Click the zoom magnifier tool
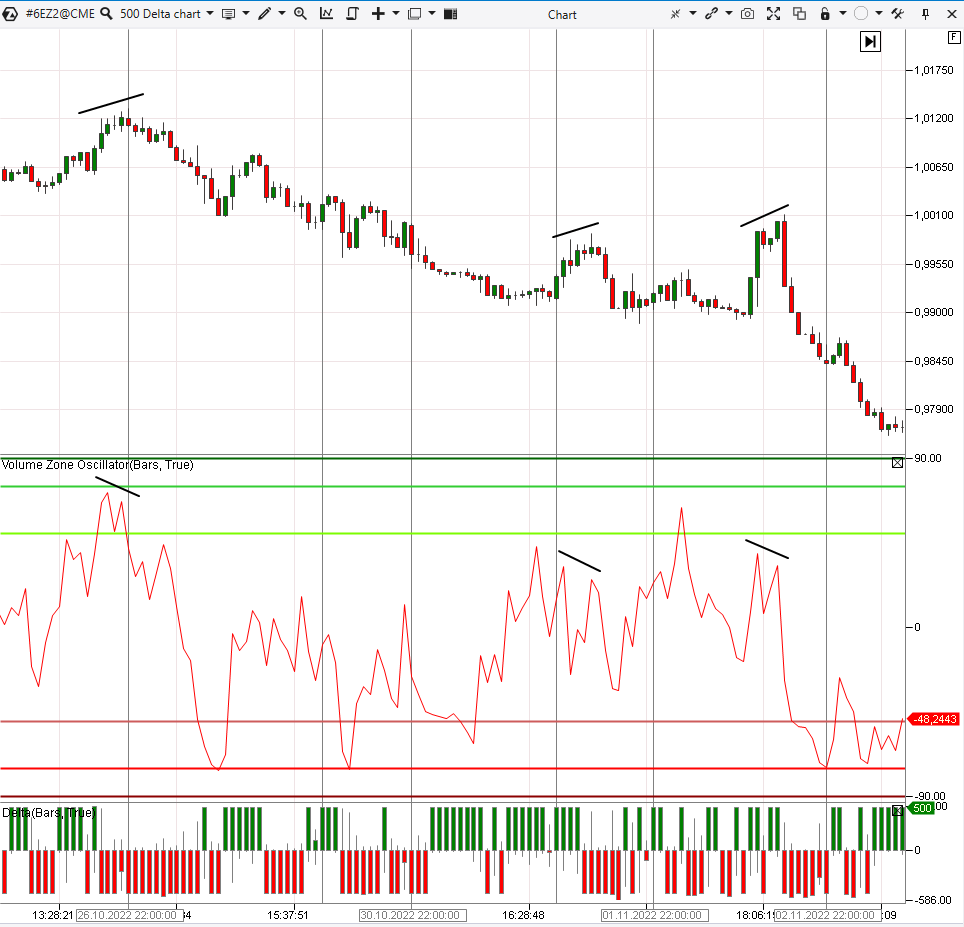Image resolution: width=964 pixels, height=927 pixels. click(x=300, y=14)
